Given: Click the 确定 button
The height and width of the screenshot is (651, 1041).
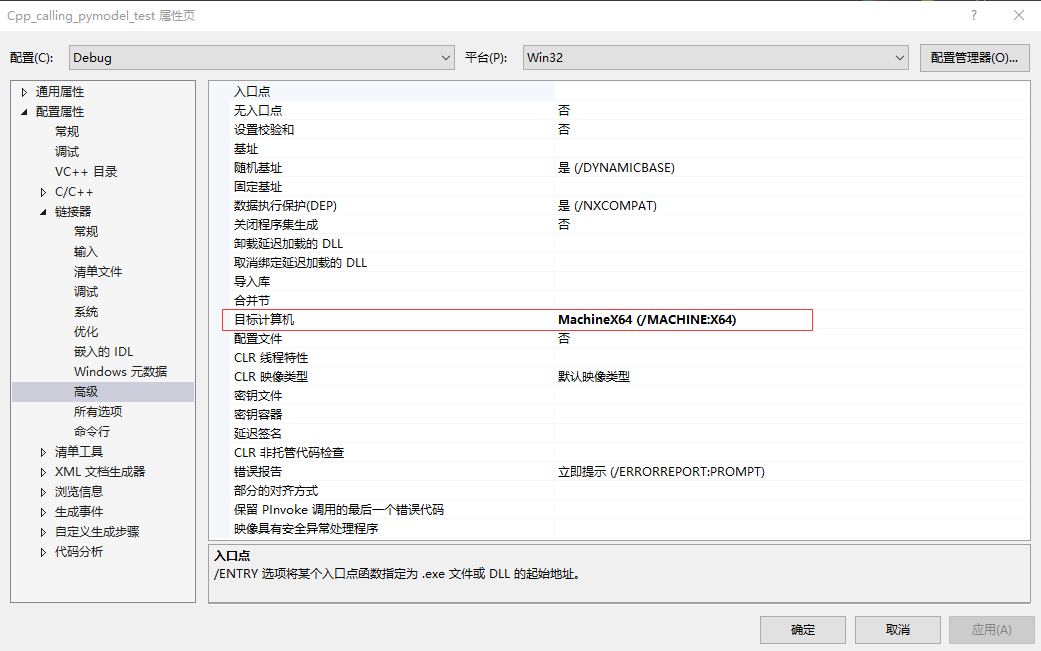Looking at the screenshot, I should [x=803, y=630].
